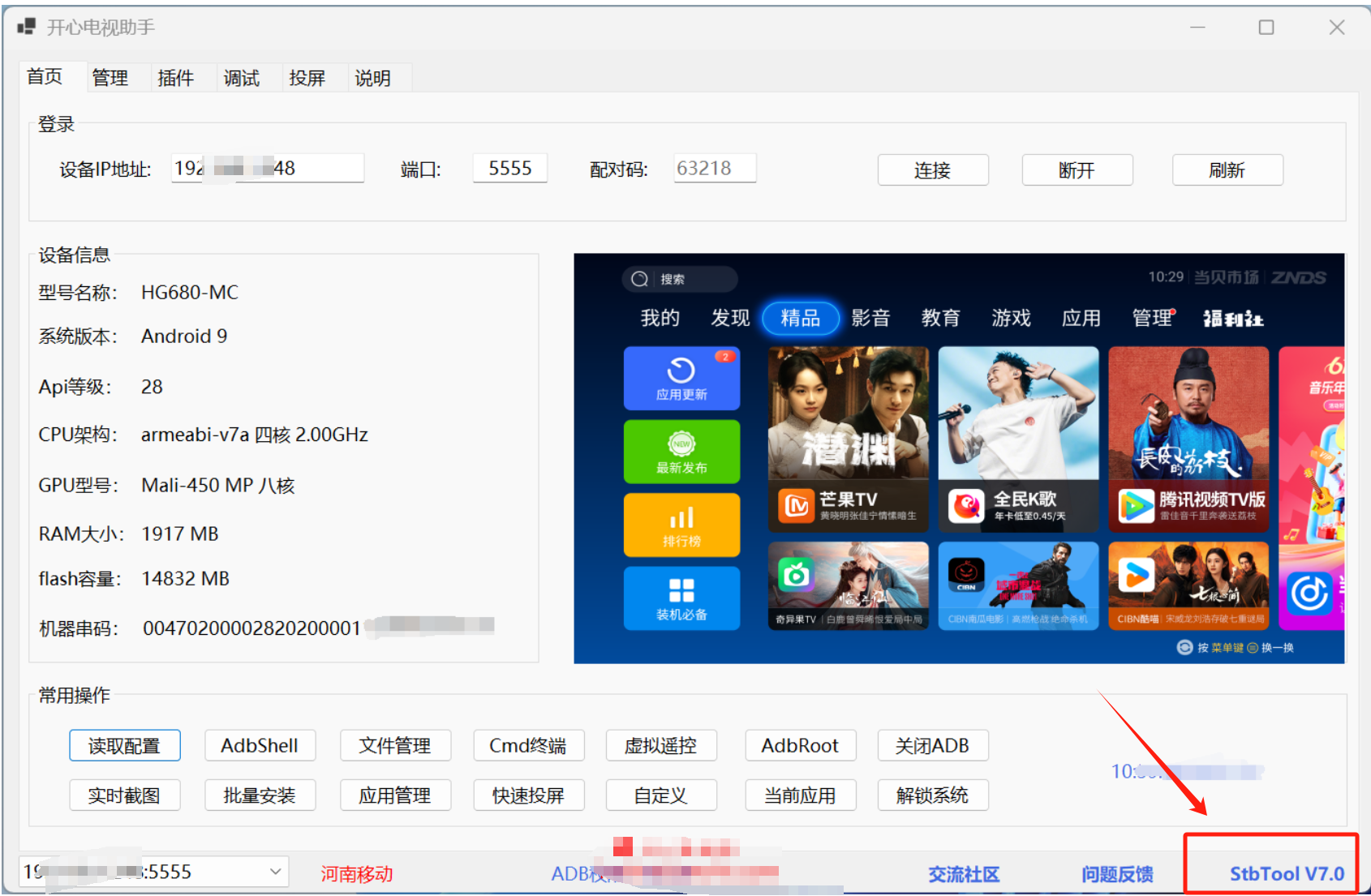The image size is (1371, 896).
Task: Click 关闭ADB button
Action: tap(933, 745)
